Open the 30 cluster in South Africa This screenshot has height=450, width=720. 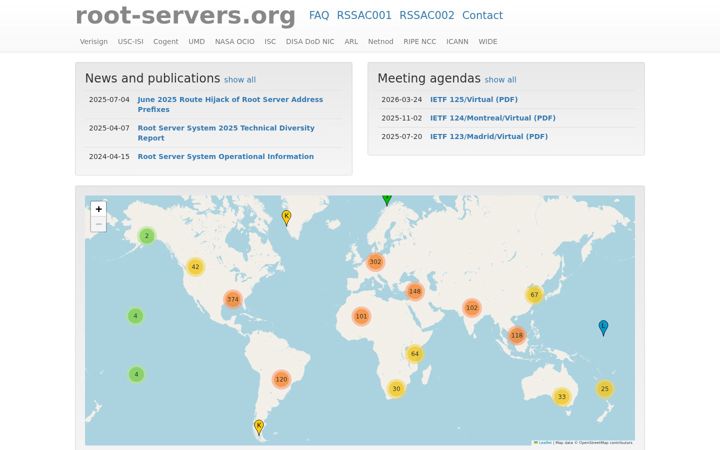pyautogui.click(x=396, y=388)
